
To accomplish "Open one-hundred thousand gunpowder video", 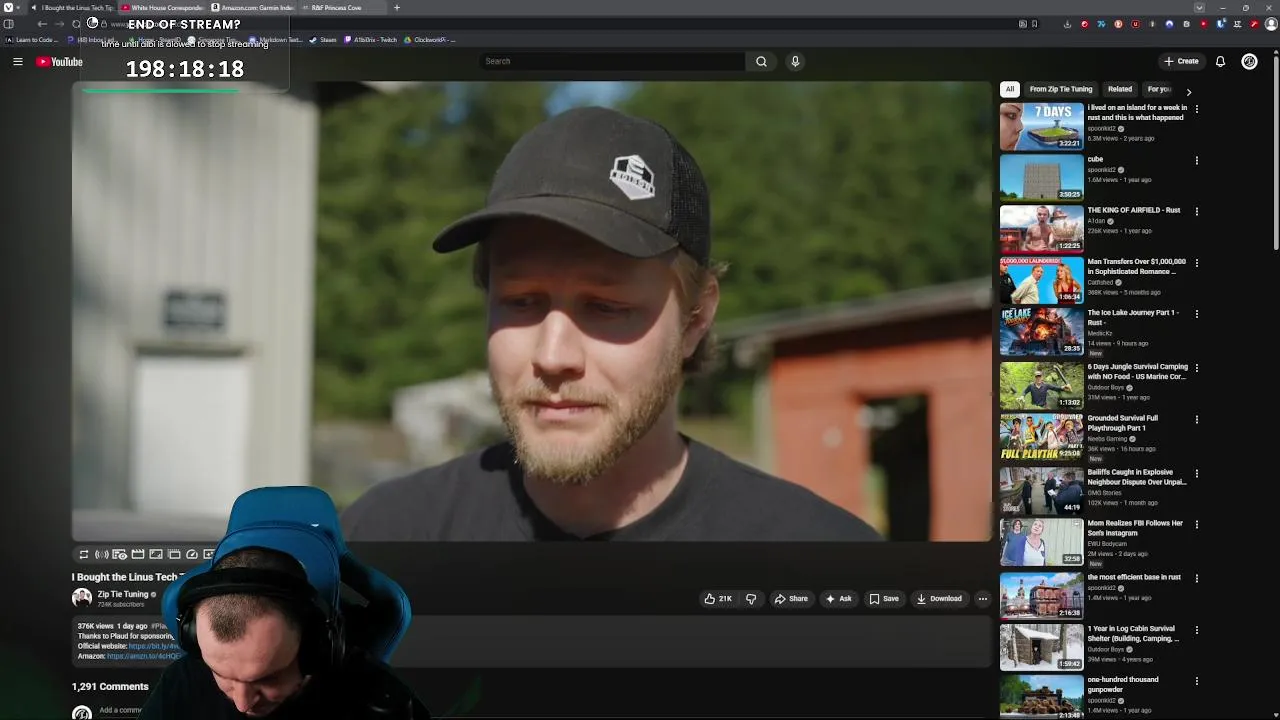I will point(1123,684).
